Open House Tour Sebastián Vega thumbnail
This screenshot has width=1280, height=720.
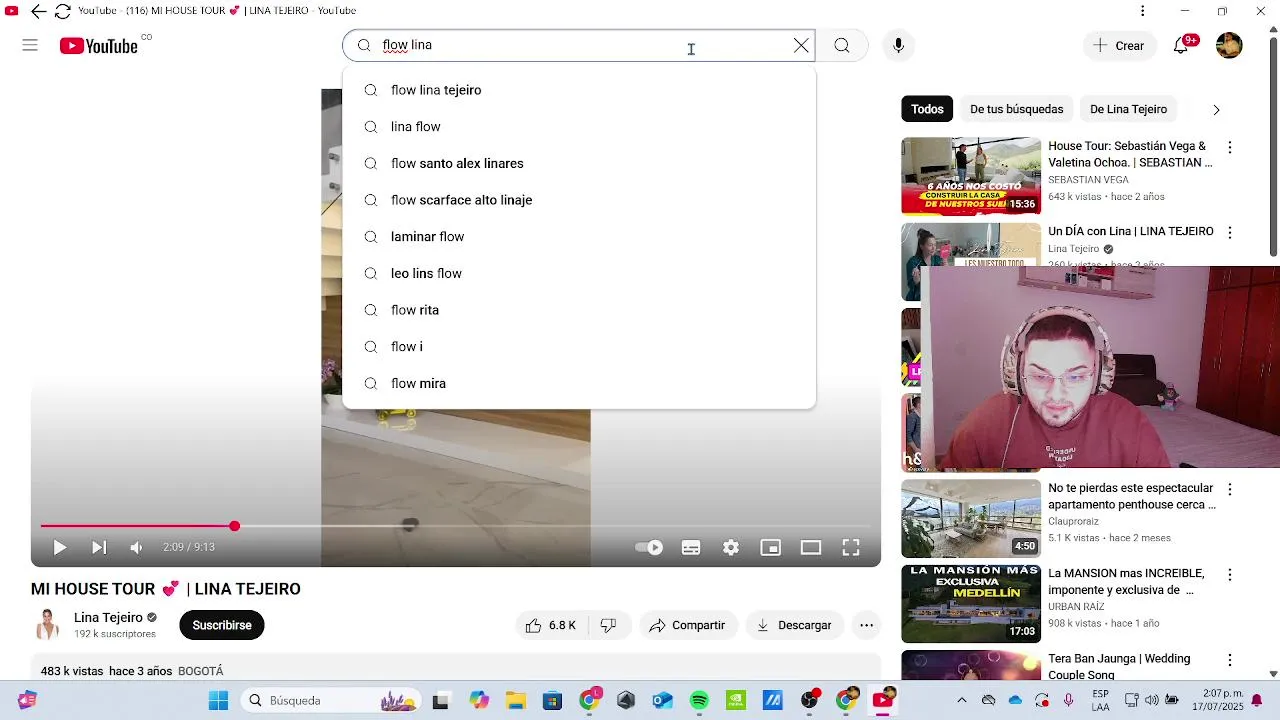(971, 176)
